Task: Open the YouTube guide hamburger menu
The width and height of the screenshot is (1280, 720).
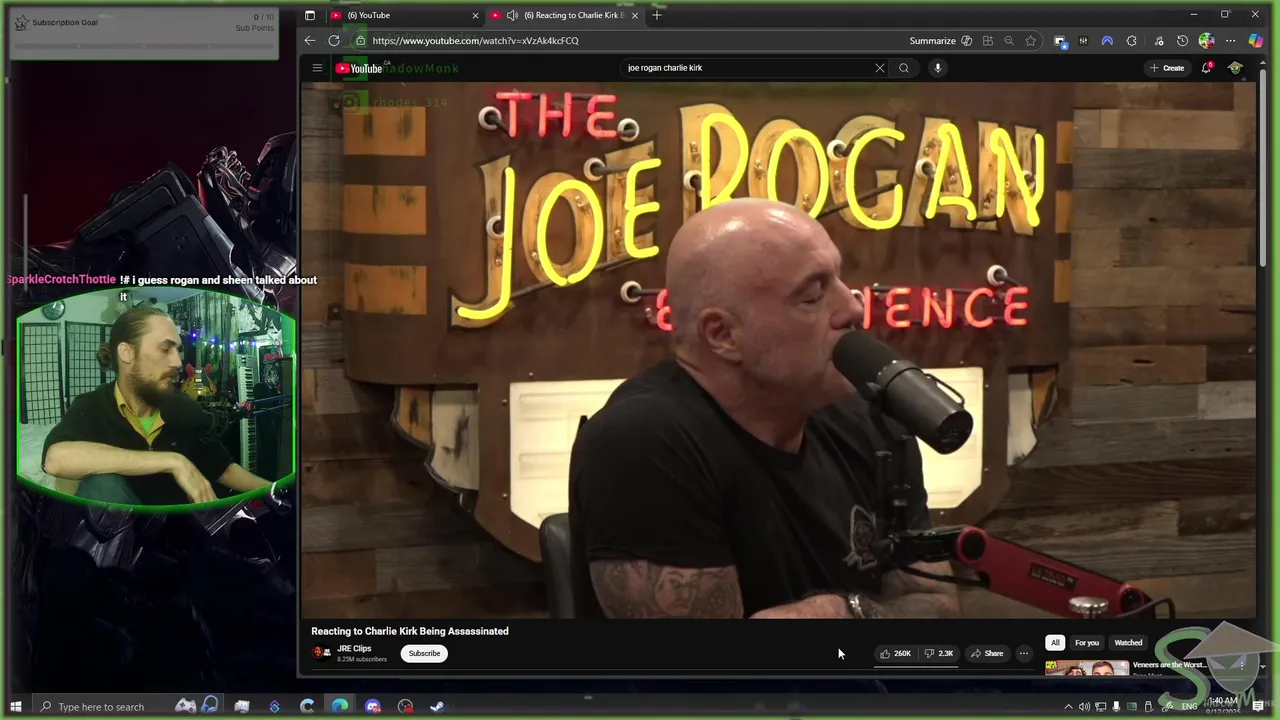Action: click(x=317, y=68)
